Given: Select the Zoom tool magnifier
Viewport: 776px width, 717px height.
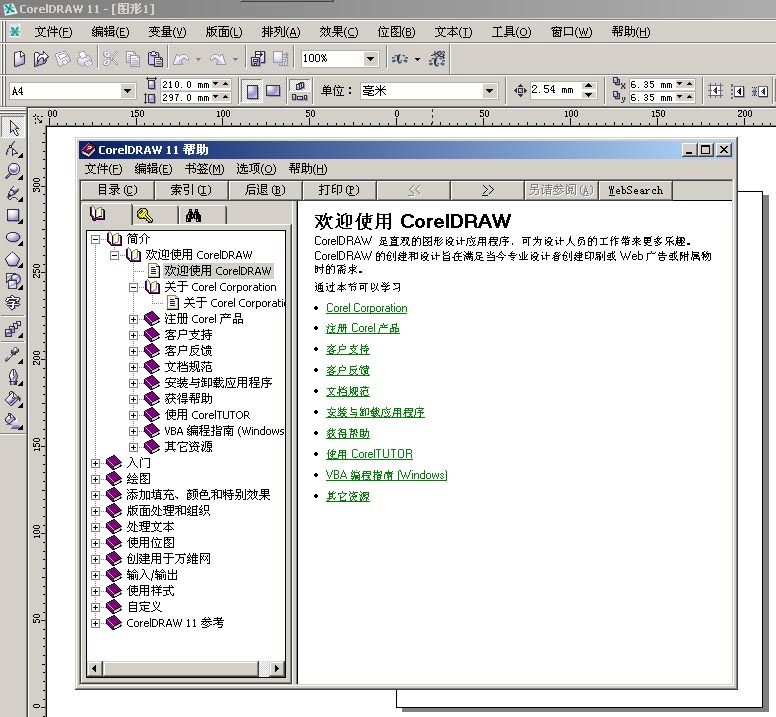Looking at the screenshot, I should pos(13,171).
